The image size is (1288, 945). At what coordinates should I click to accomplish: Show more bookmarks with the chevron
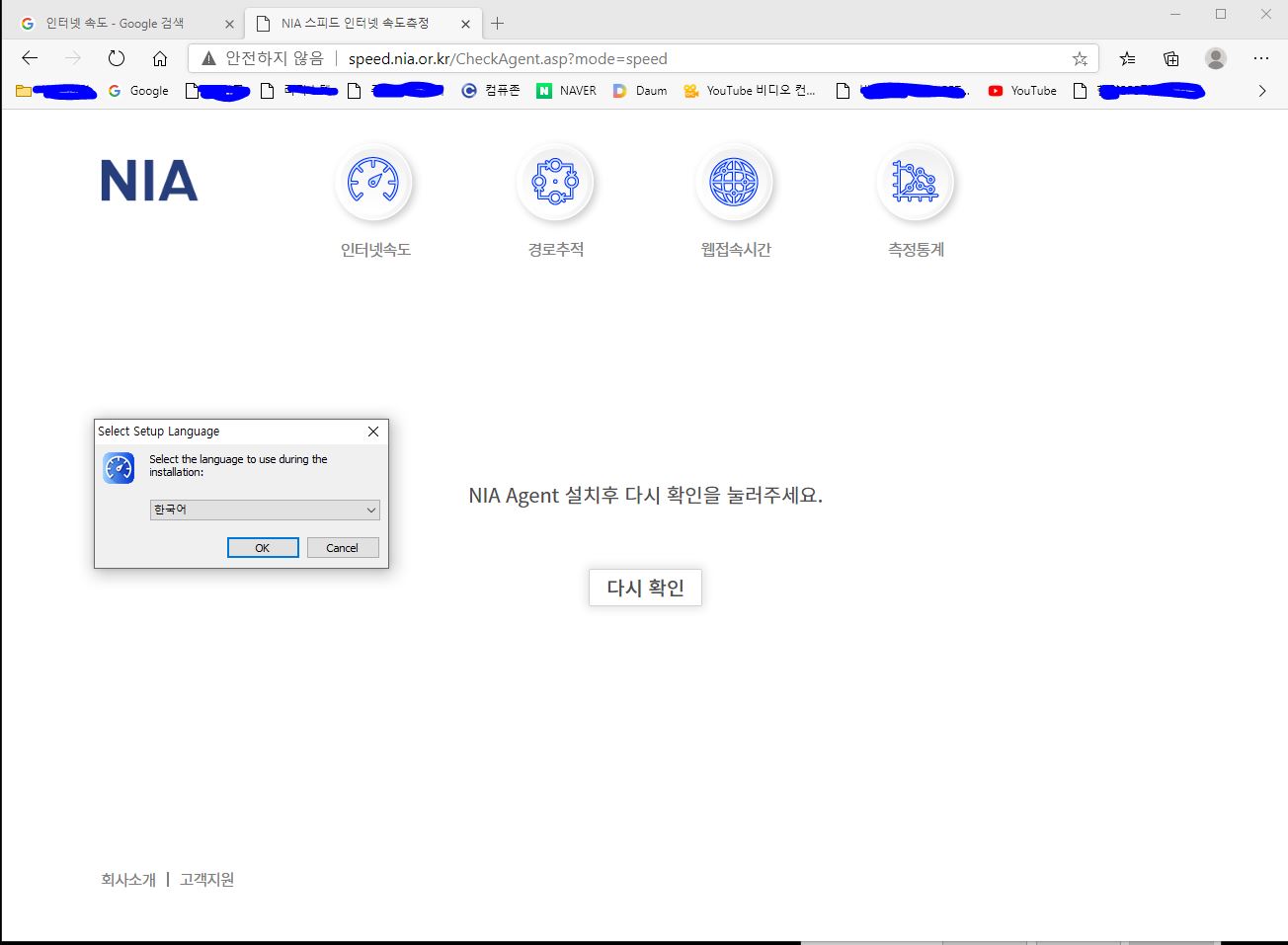[1262, 91]
